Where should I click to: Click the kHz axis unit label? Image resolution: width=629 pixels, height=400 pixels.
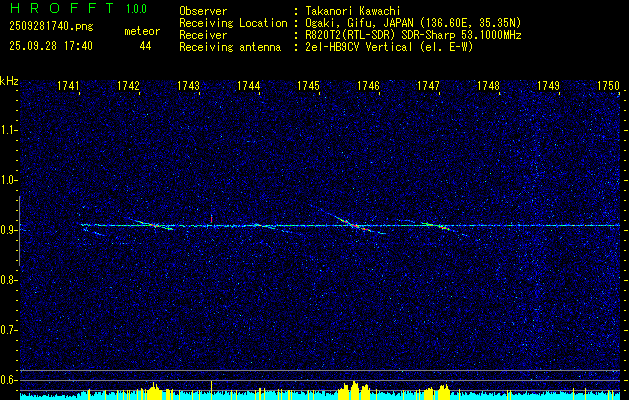click(9, 82)
